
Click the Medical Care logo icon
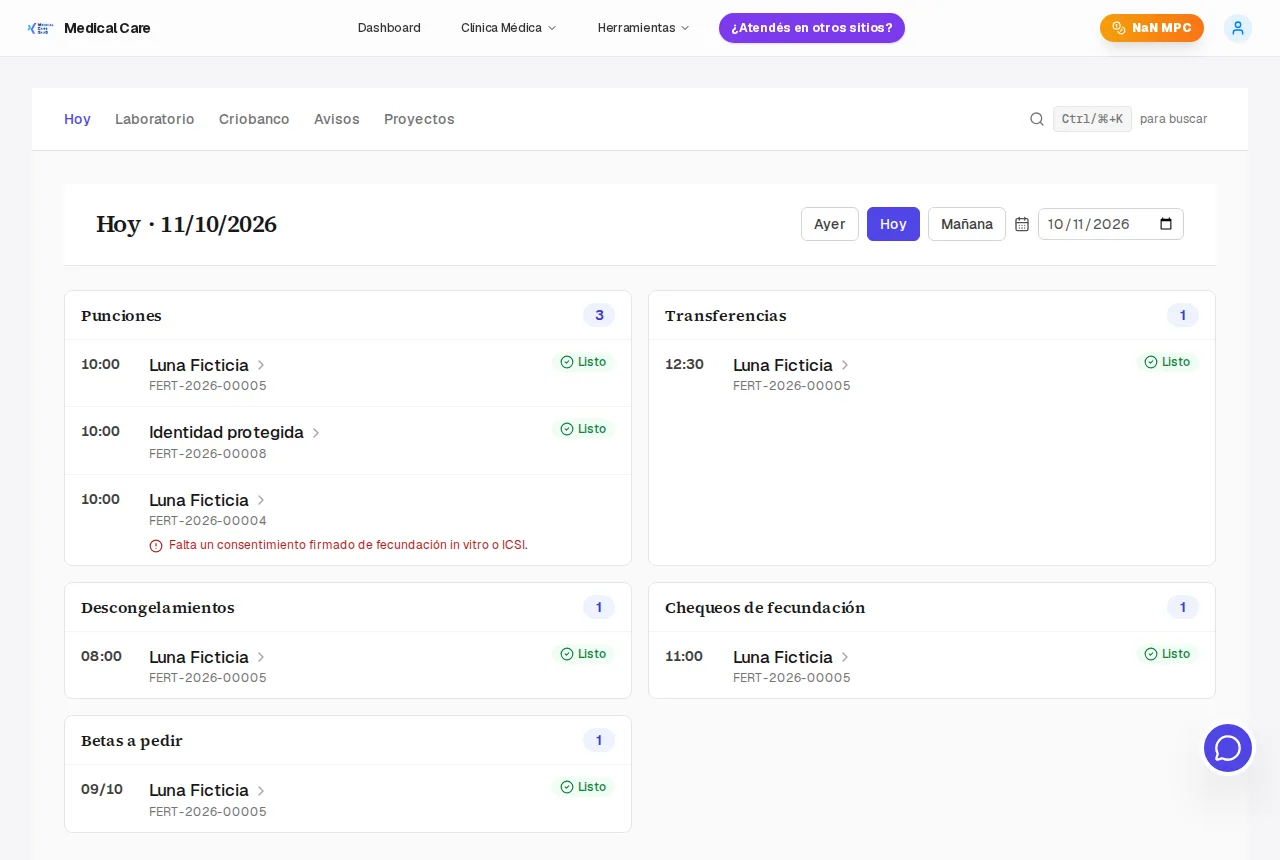point(41,28)
